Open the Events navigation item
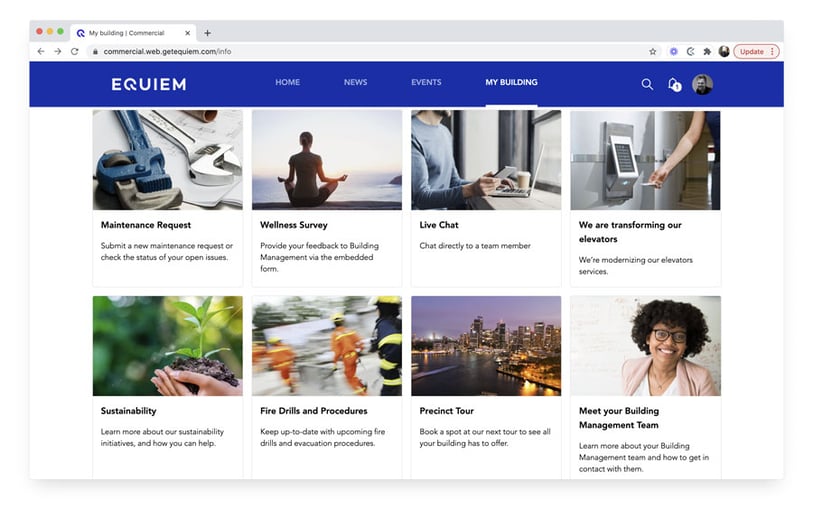 pos(426,82)
